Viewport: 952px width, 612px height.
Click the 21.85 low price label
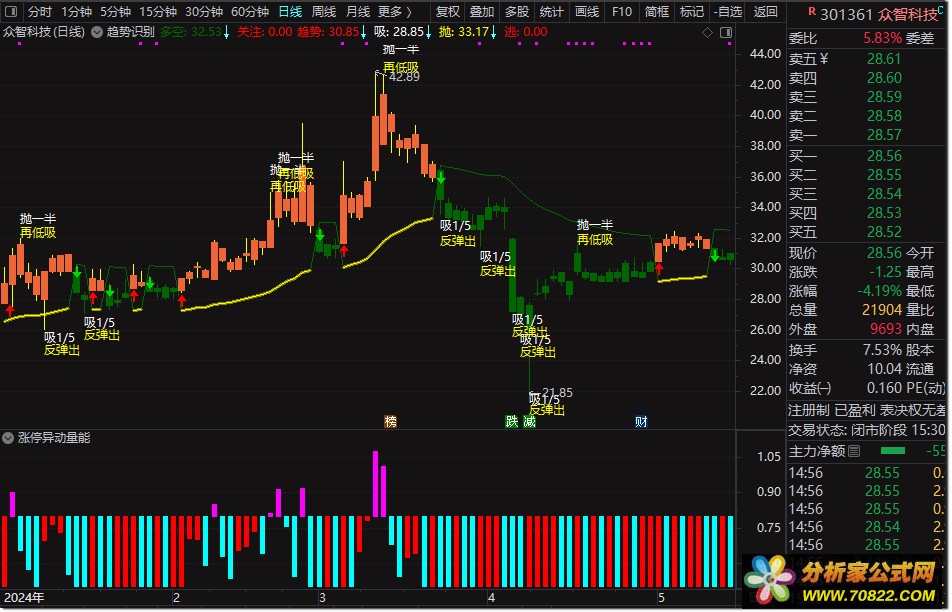[557, 392]
